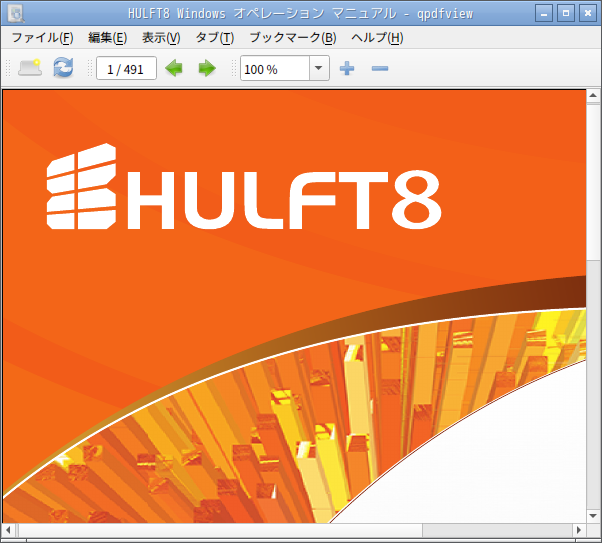The image size is (602, 543).
Task: Open the ヘルプ(H) menu
Action: coord(377,38)
